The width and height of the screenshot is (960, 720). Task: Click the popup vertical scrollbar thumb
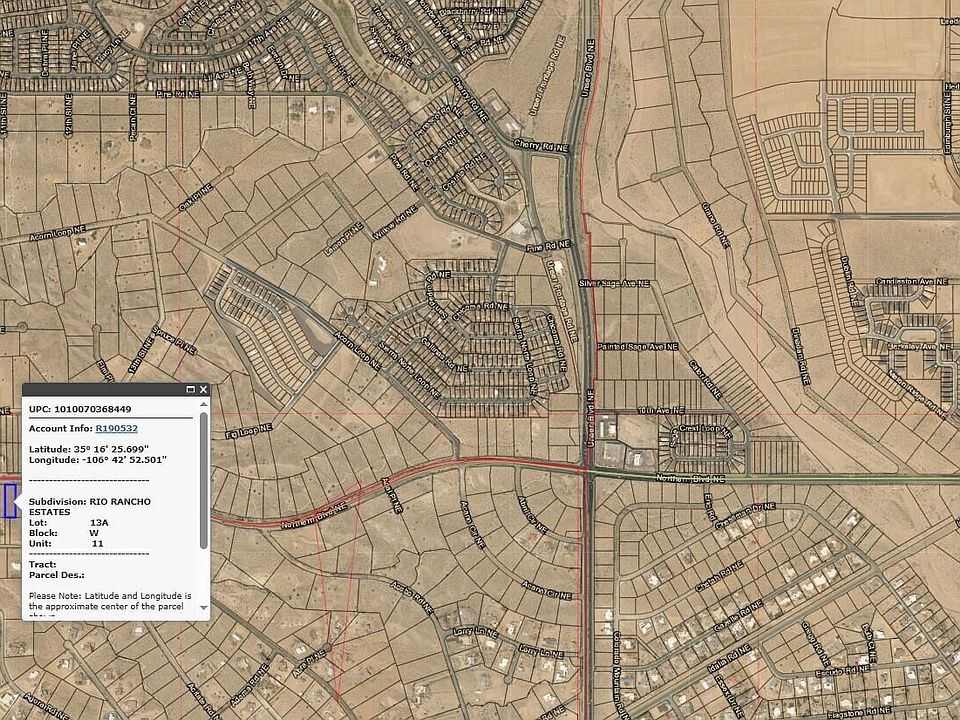[203, 480]
